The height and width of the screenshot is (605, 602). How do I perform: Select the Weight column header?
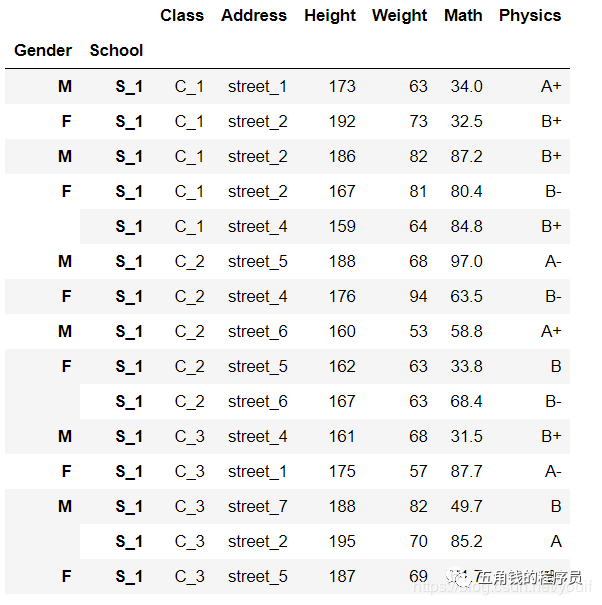[x=399, y=16]
